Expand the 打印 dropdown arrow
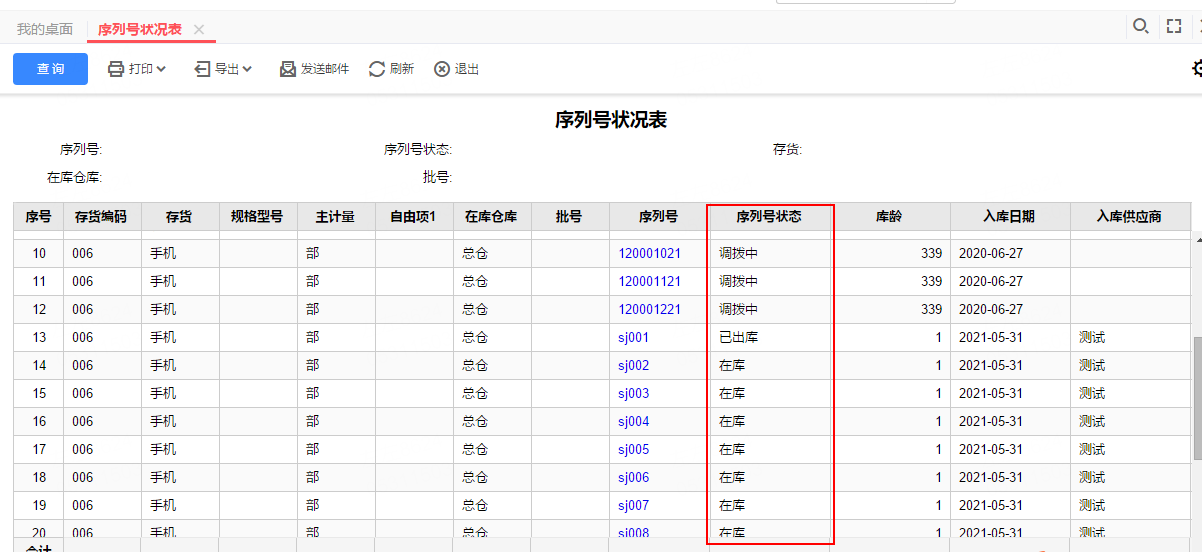The height and width of the screenshot is (552, 1202). point(161,69)
